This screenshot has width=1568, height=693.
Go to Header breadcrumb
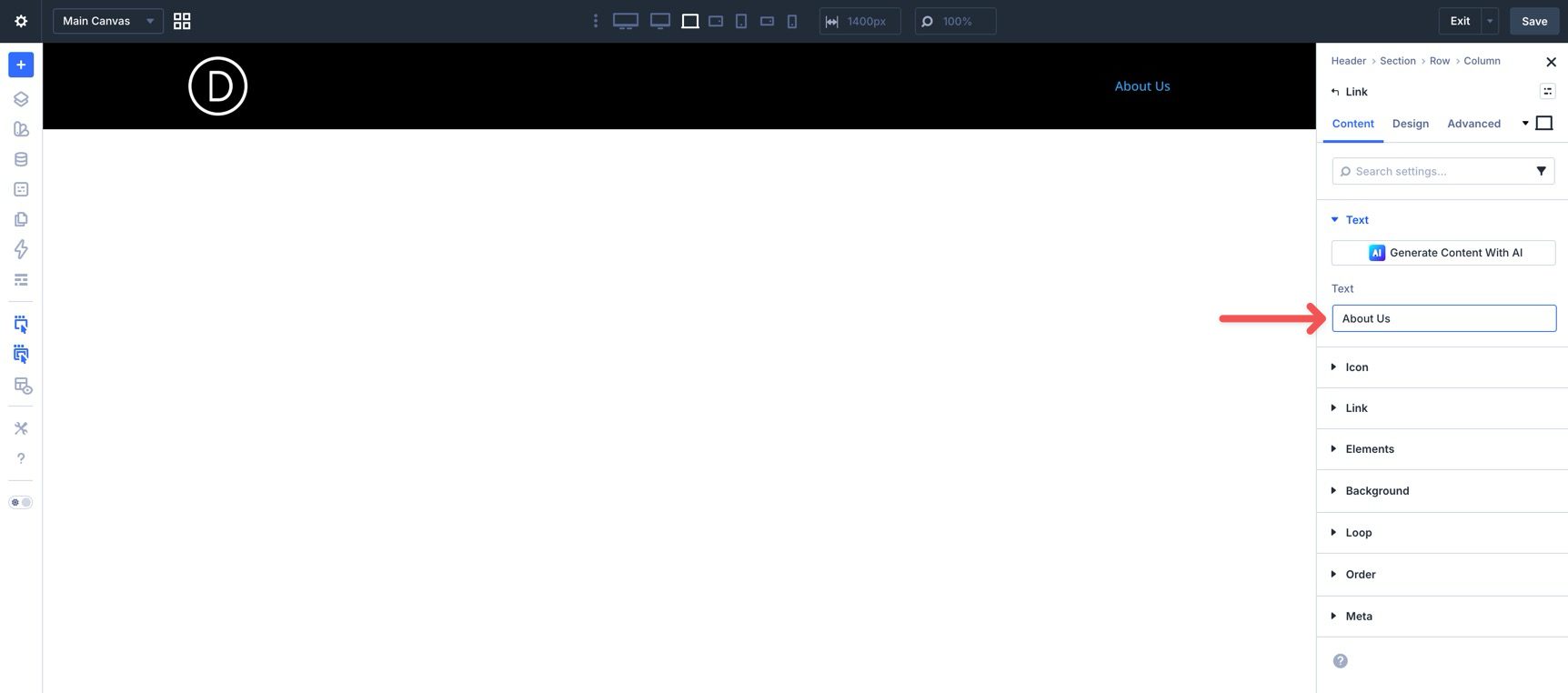coord(1348,61)
